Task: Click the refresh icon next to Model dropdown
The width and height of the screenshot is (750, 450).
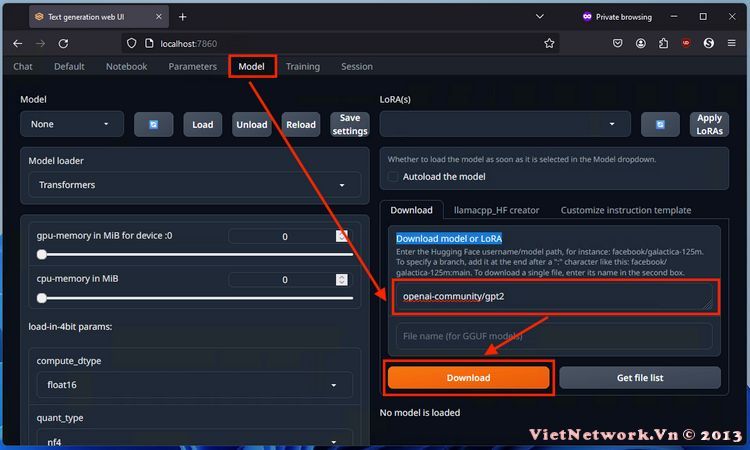Action: pyautogui.click(x=154, y=124)
